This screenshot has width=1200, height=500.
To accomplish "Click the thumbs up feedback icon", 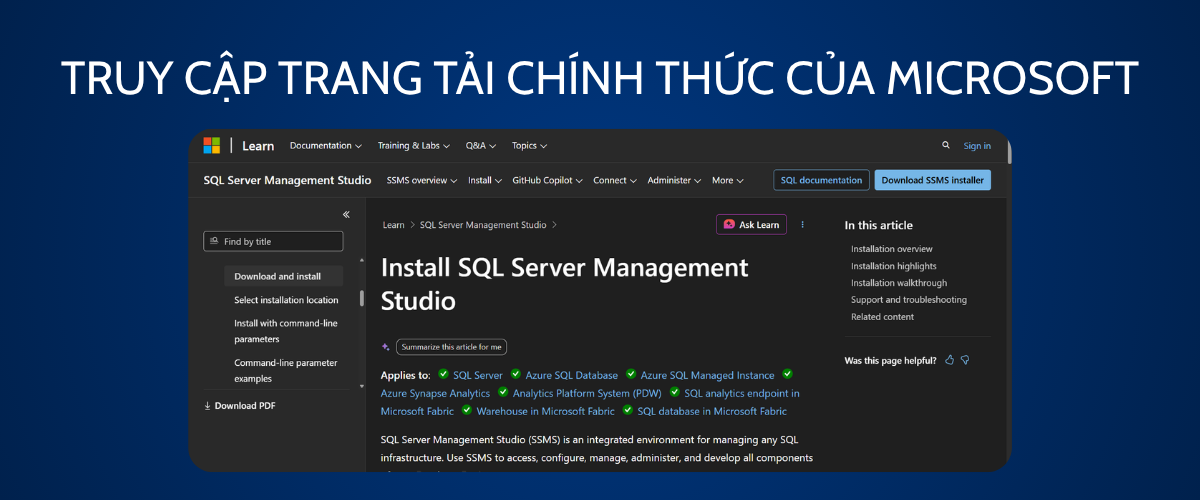I will click(x=950, y=359).
